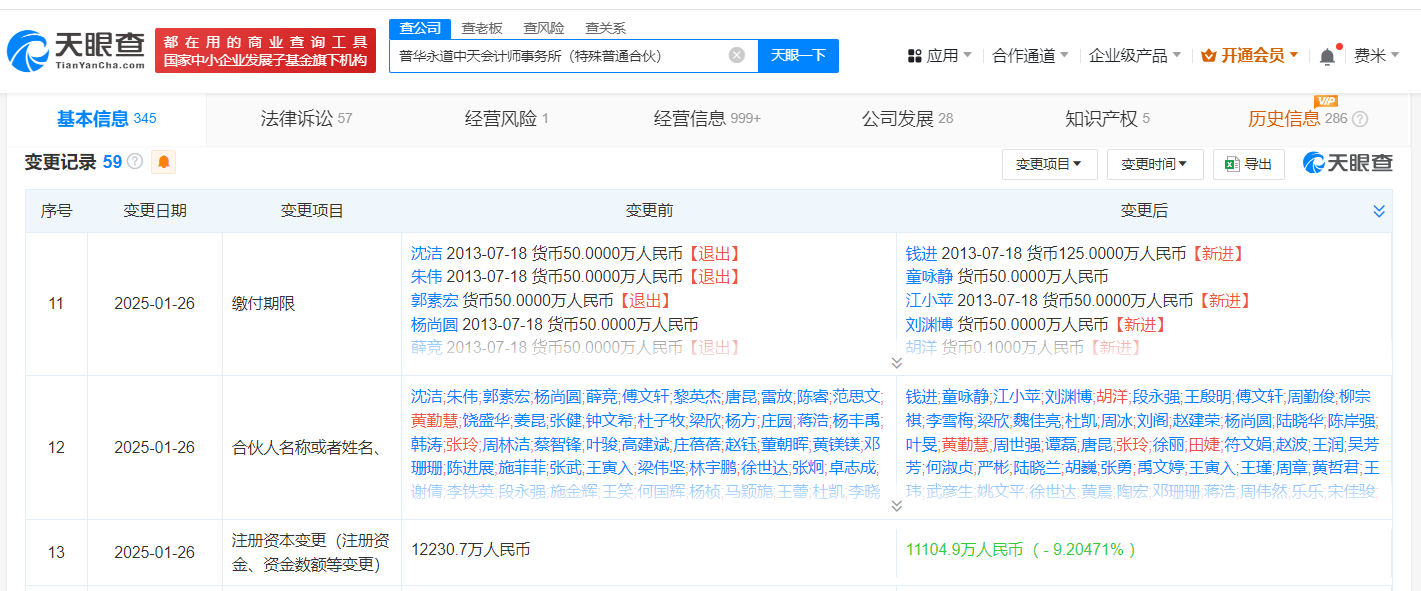Click the 开通会员 membership link
Viewport: 1421px width, 591px height.
pyautogui.click(x=1249, y=56)
